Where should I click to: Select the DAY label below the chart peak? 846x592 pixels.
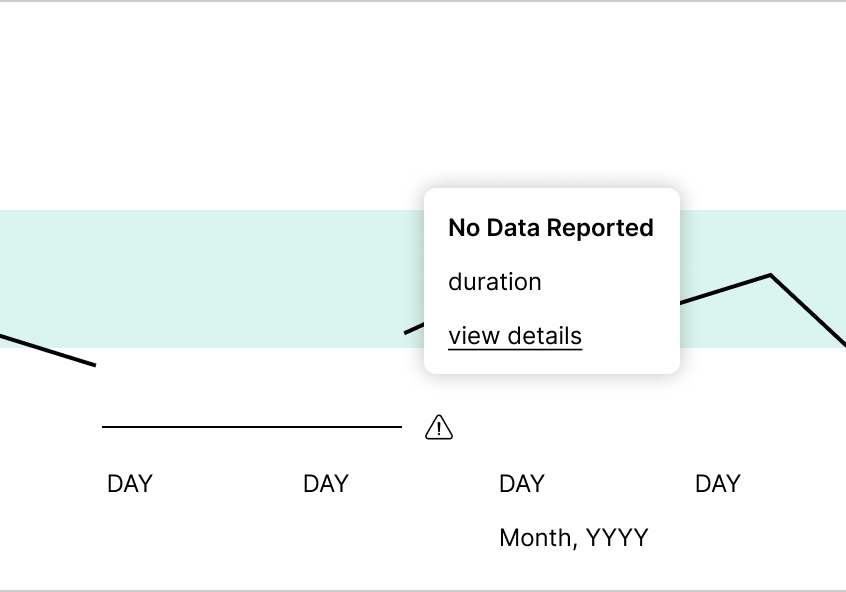(718, 484)
